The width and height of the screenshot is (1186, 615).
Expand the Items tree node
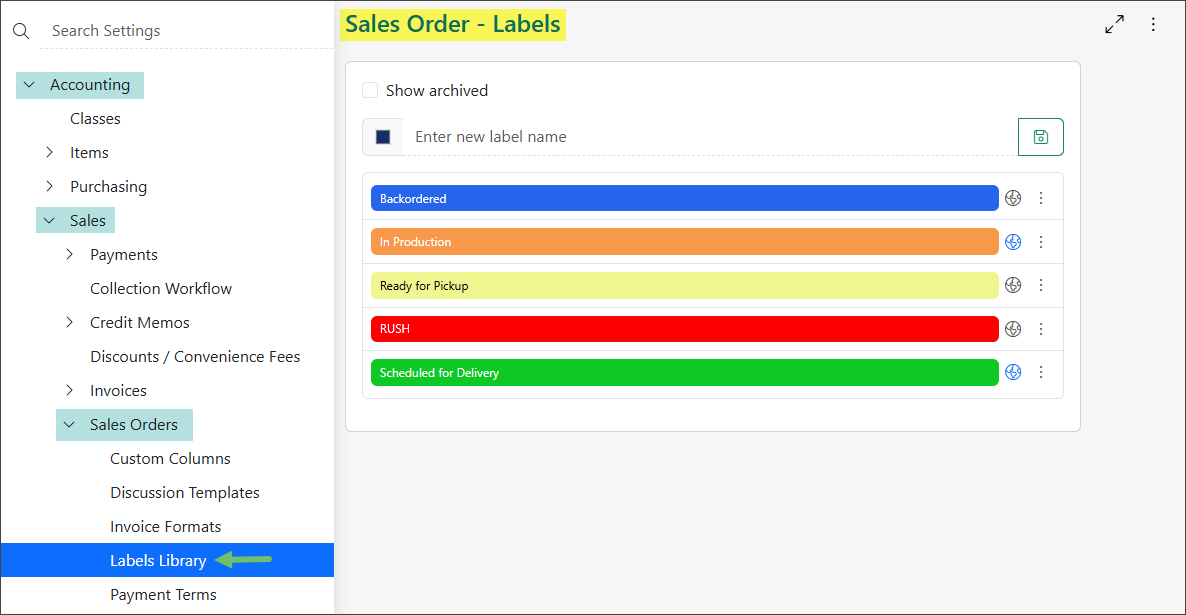click(50, 153)
